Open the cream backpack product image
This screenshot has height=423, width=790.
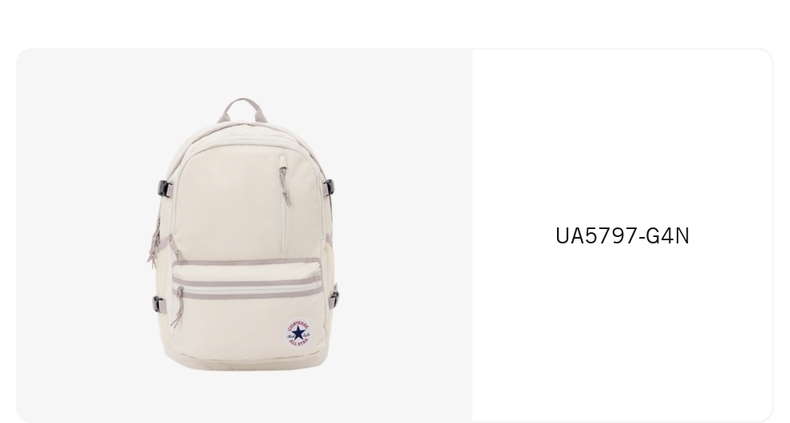[x=244, y=235]
